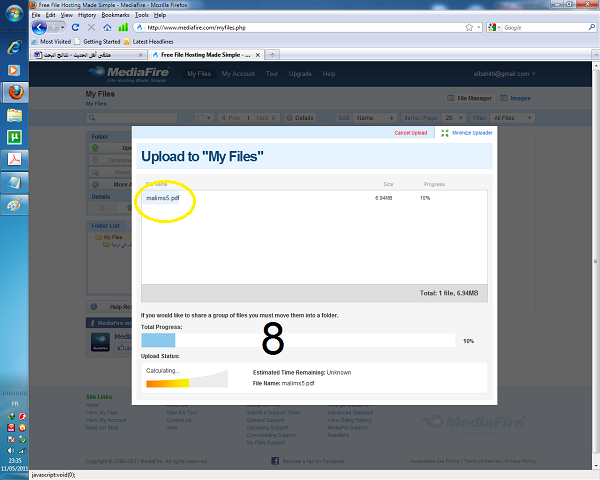Open the Filter All Files dropdown
This screenshot has width=600, height=480.
[x=512, y=118]
